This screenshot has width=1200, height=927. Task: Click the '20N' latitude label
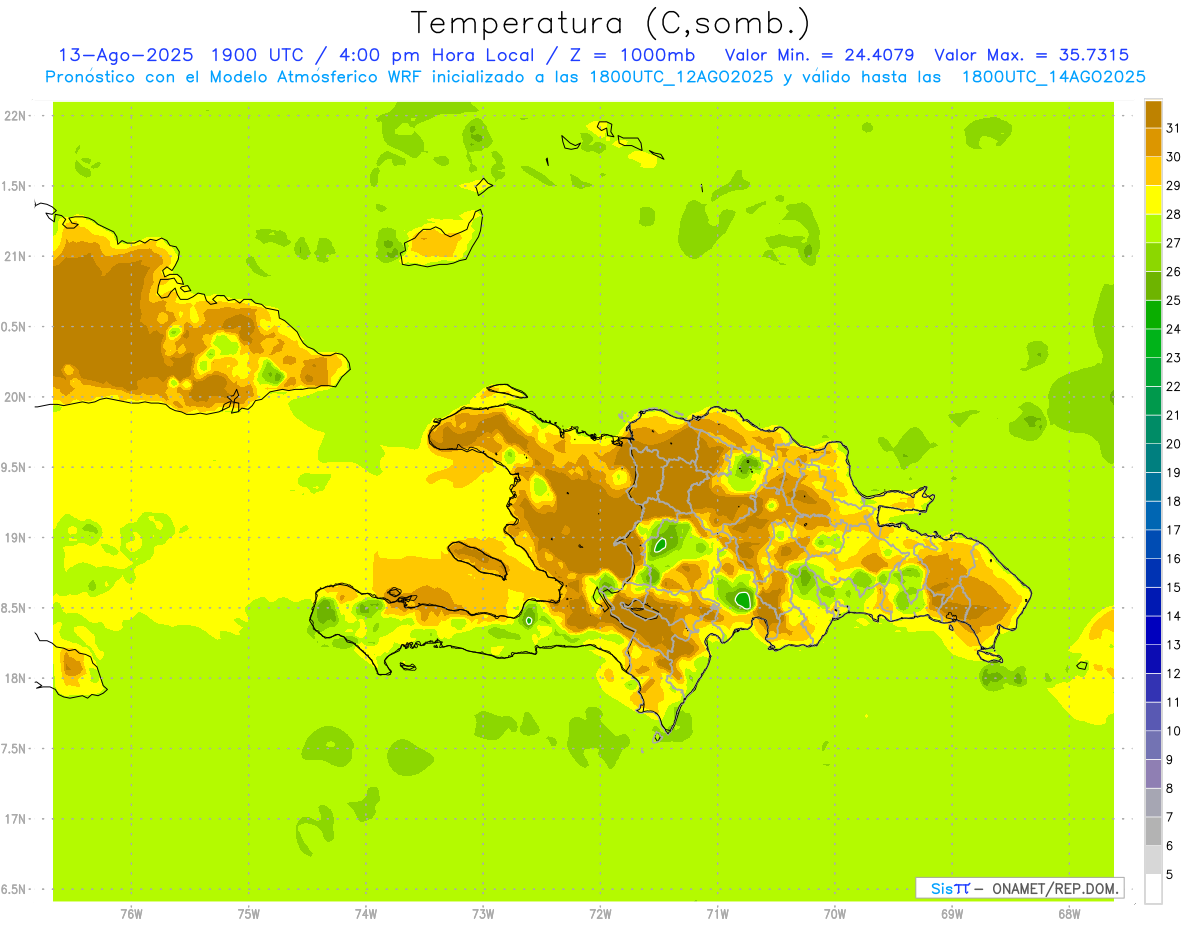coord(16,397)
